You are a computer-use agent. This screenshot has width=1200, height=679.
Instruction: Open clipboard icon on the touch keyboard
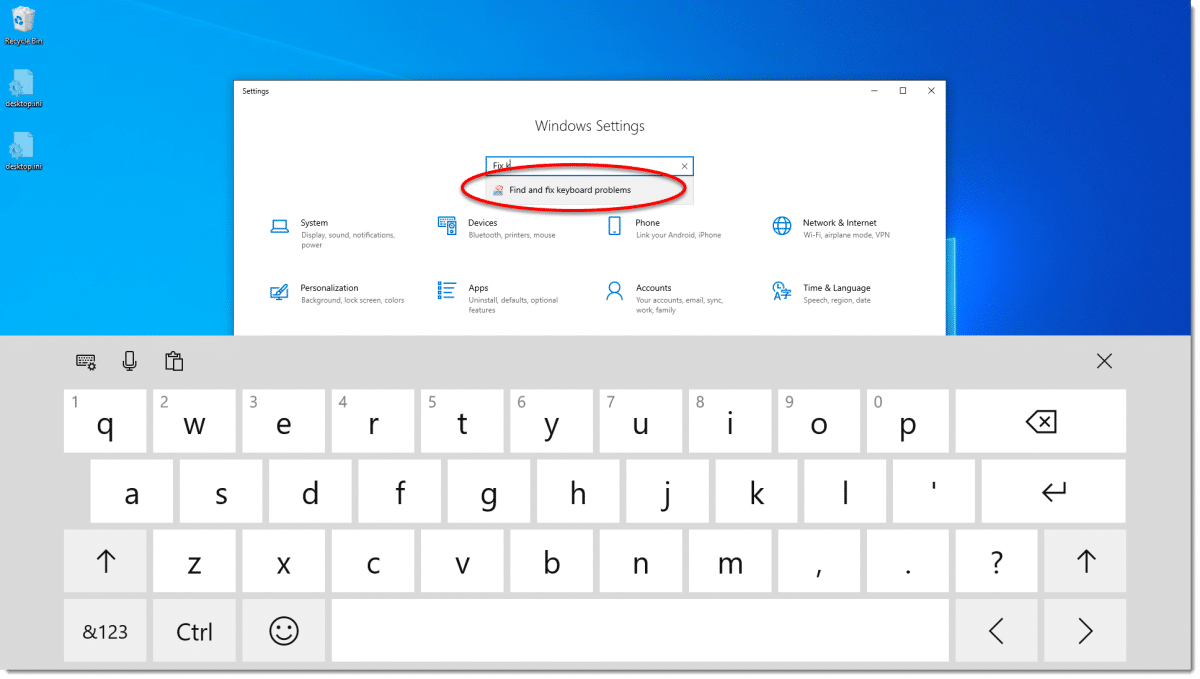point(174,361)
